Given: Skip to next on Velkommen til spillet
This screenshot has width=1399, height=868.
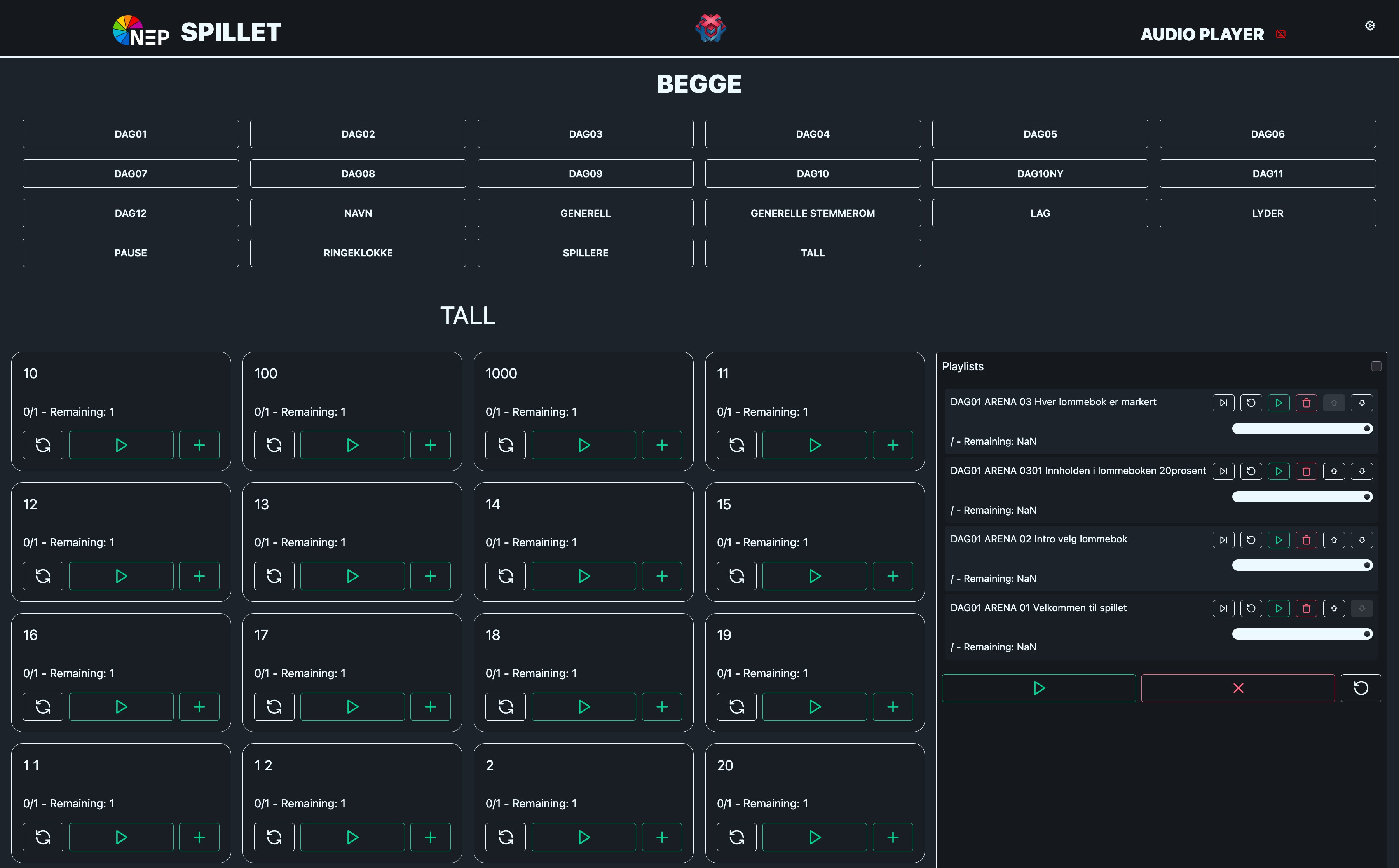Looking at the screenshot, I should 1223,608.
